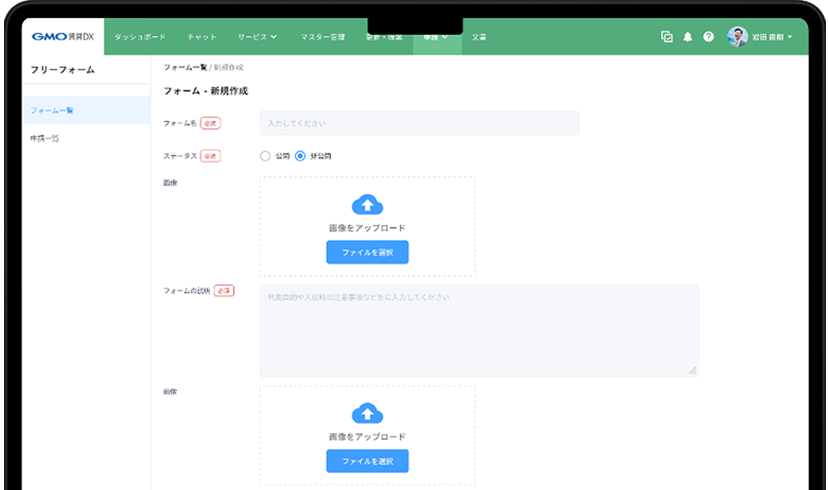Expand the 申請 dropdown in the nav bar

[x=437, y=37]
